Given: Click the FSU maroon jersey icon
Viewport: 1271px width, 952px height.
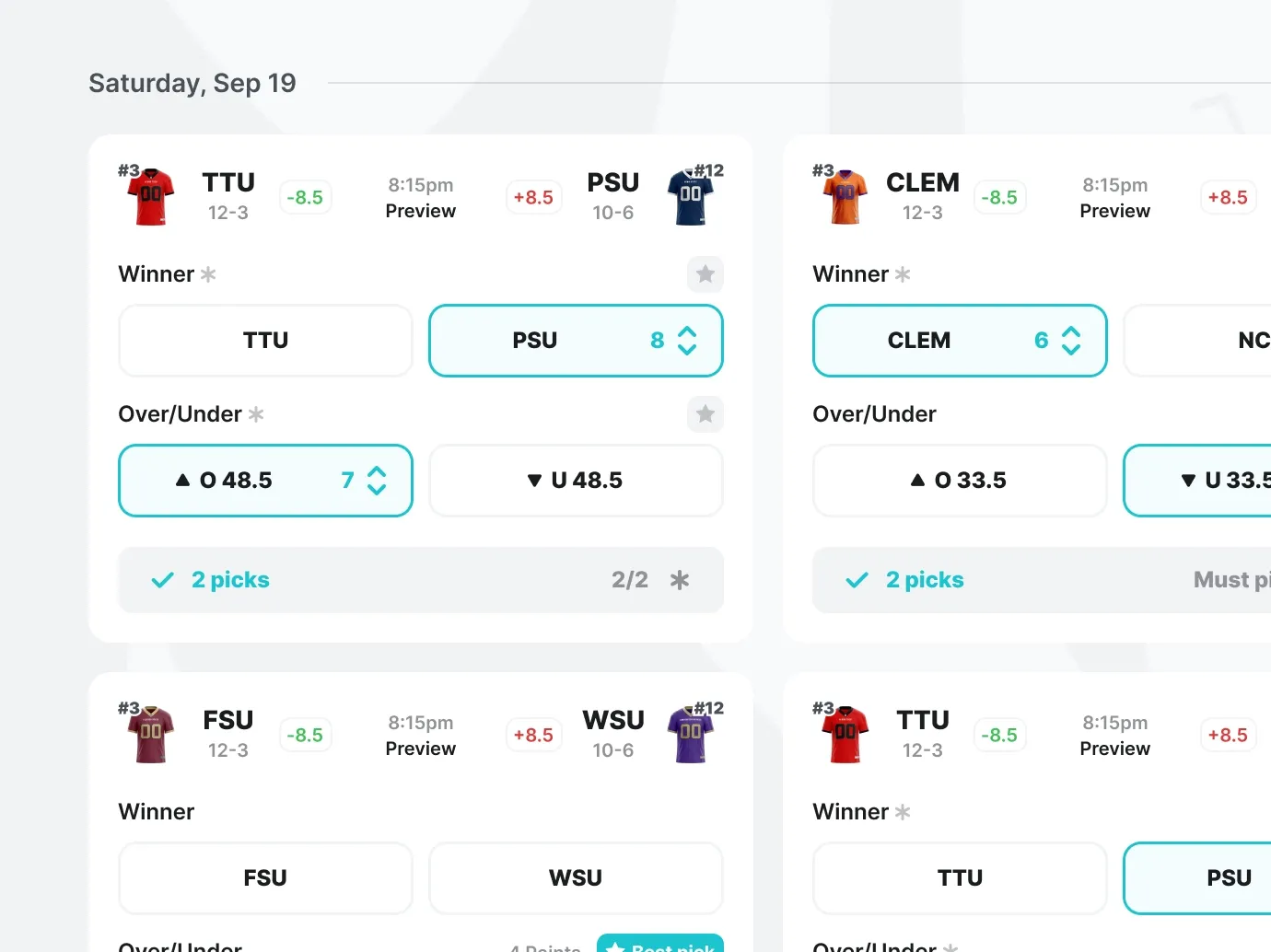Looking at the screenshot, I should tap(150, 735).
